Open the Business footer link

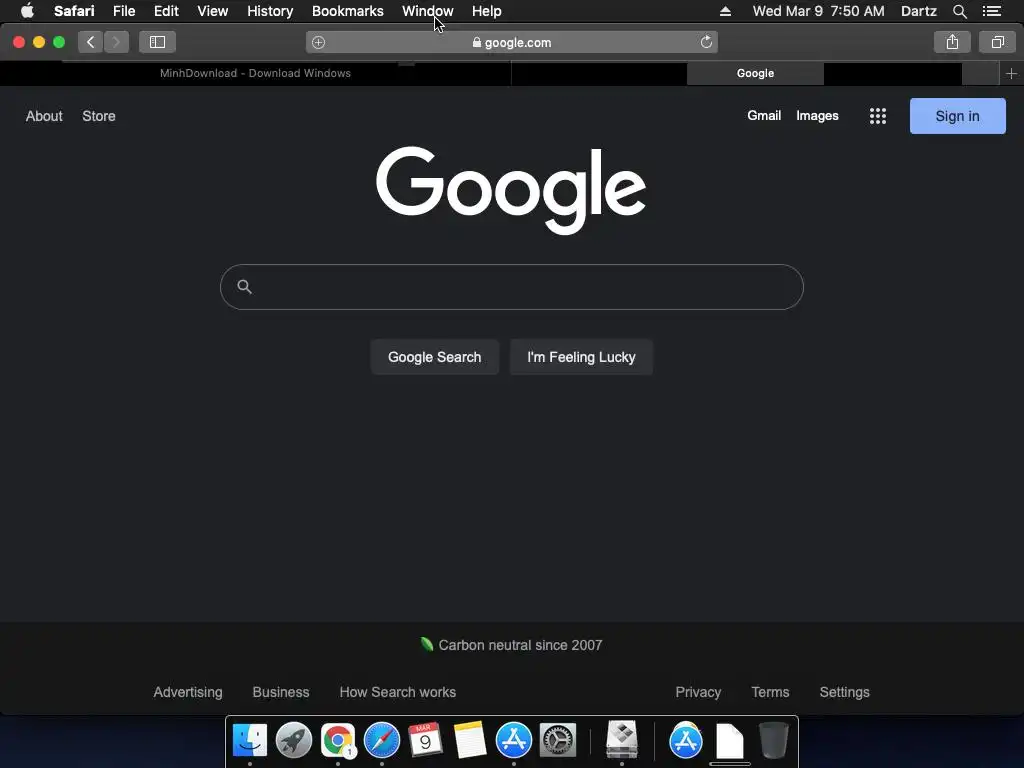pyautogui.click(x=281, y=692)
